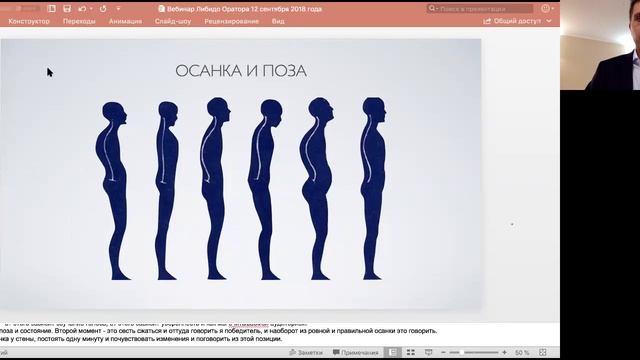Go to the Рецензирование tab
Screen dimensions: 640x360
(231, 21)
